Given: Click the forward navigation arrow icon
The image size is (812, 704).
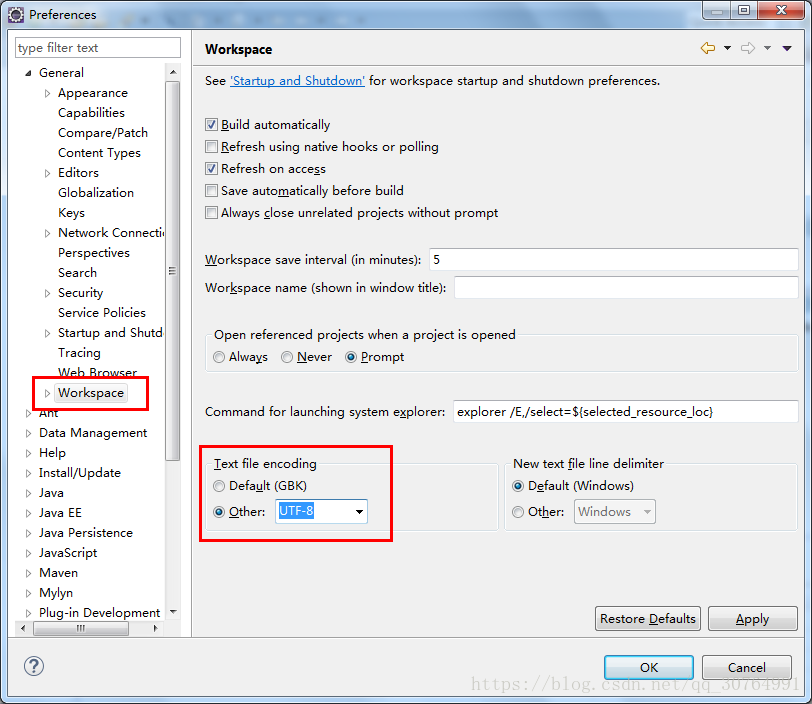Looking at the screenshot, I should tap(747, 48).
